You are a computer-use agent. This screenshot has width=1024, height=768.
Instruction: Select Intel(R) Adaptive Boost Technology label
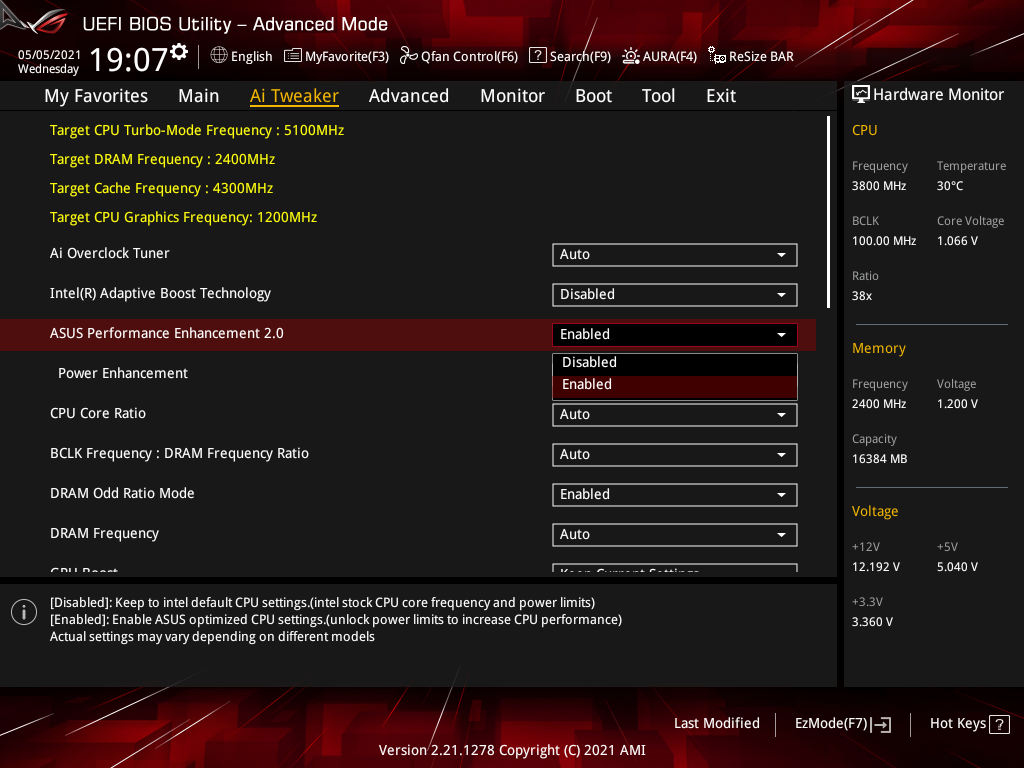tap(160, 293)
